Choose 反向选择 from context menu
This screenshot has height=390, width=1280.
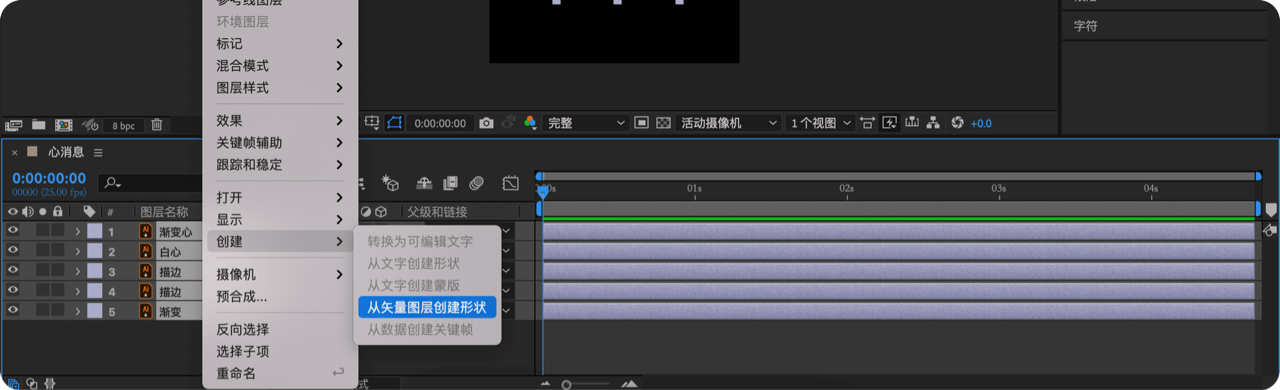(280, 329)
